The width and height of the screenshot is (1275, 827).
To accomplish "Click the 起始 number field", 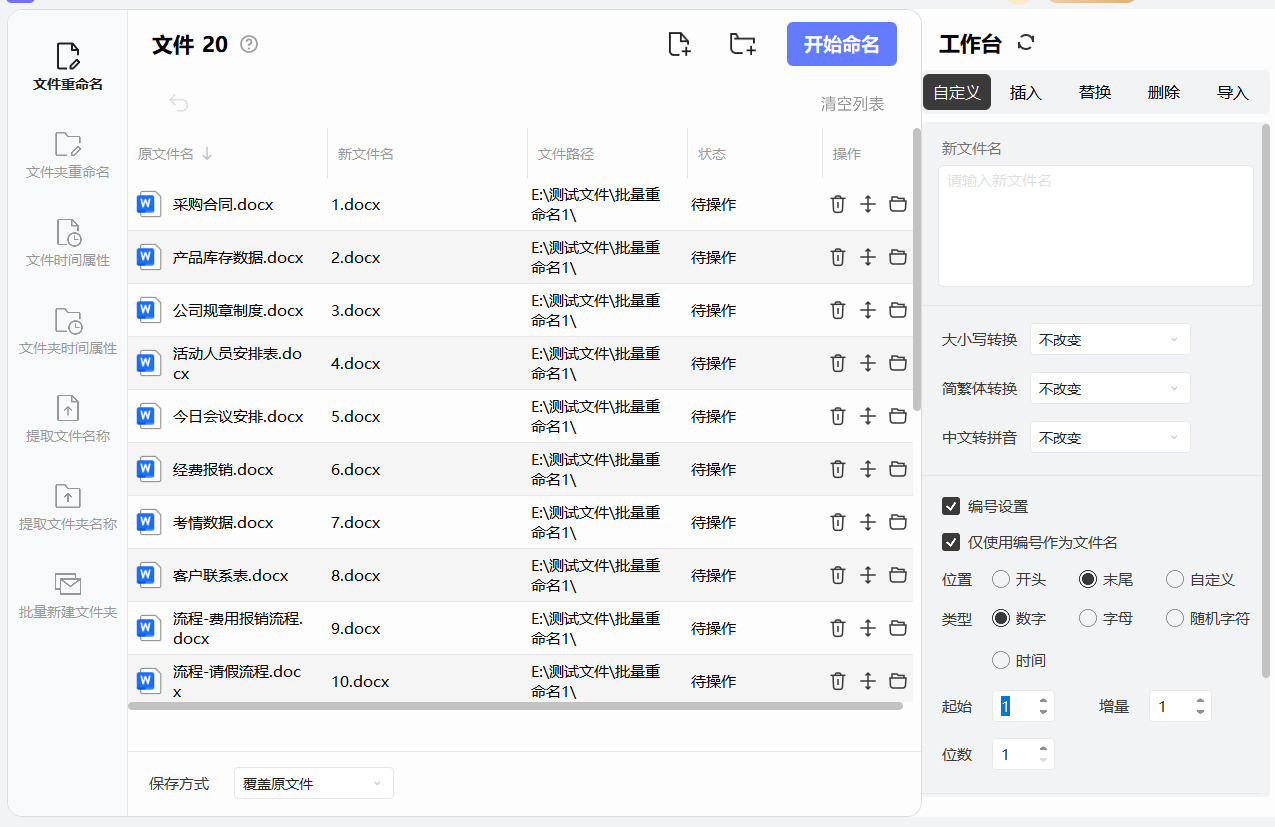I will 1023,706.
